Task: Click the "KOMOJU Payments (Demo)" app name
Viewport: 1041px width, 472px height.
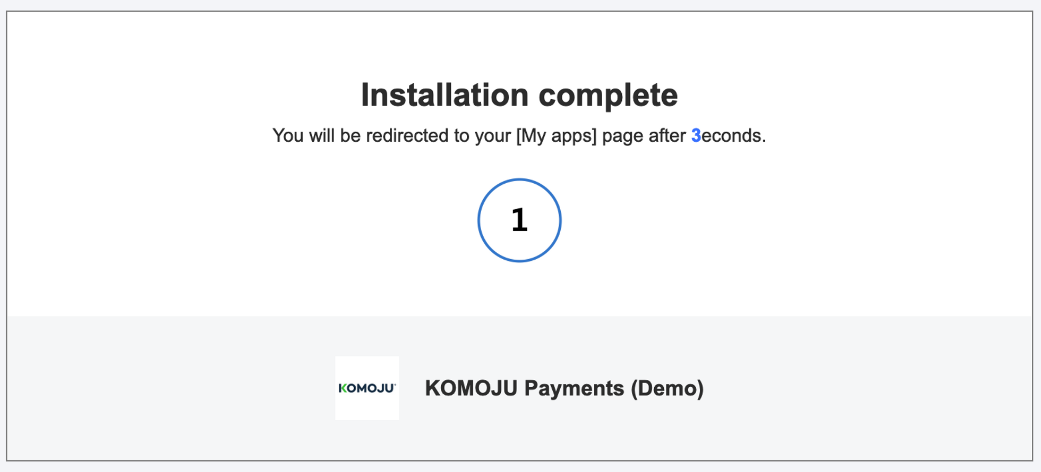Action: pos(564,389)
